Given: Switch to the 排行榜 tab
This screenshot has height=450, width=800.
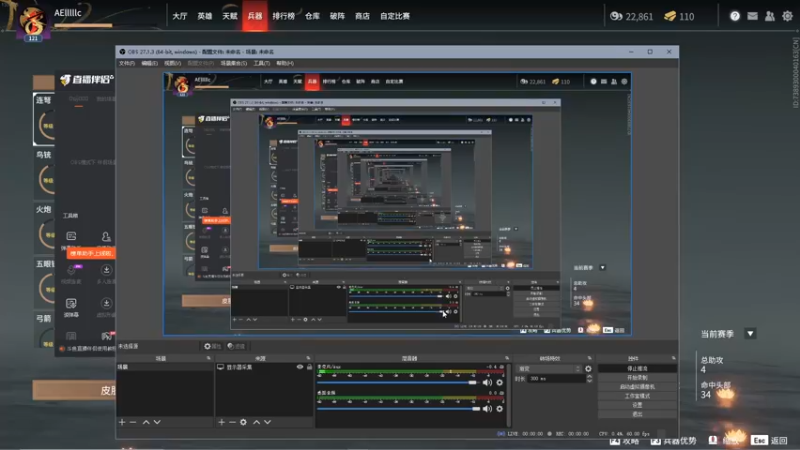Looking at the screenshot, I should pyautogui.click(x=284, y=16).
